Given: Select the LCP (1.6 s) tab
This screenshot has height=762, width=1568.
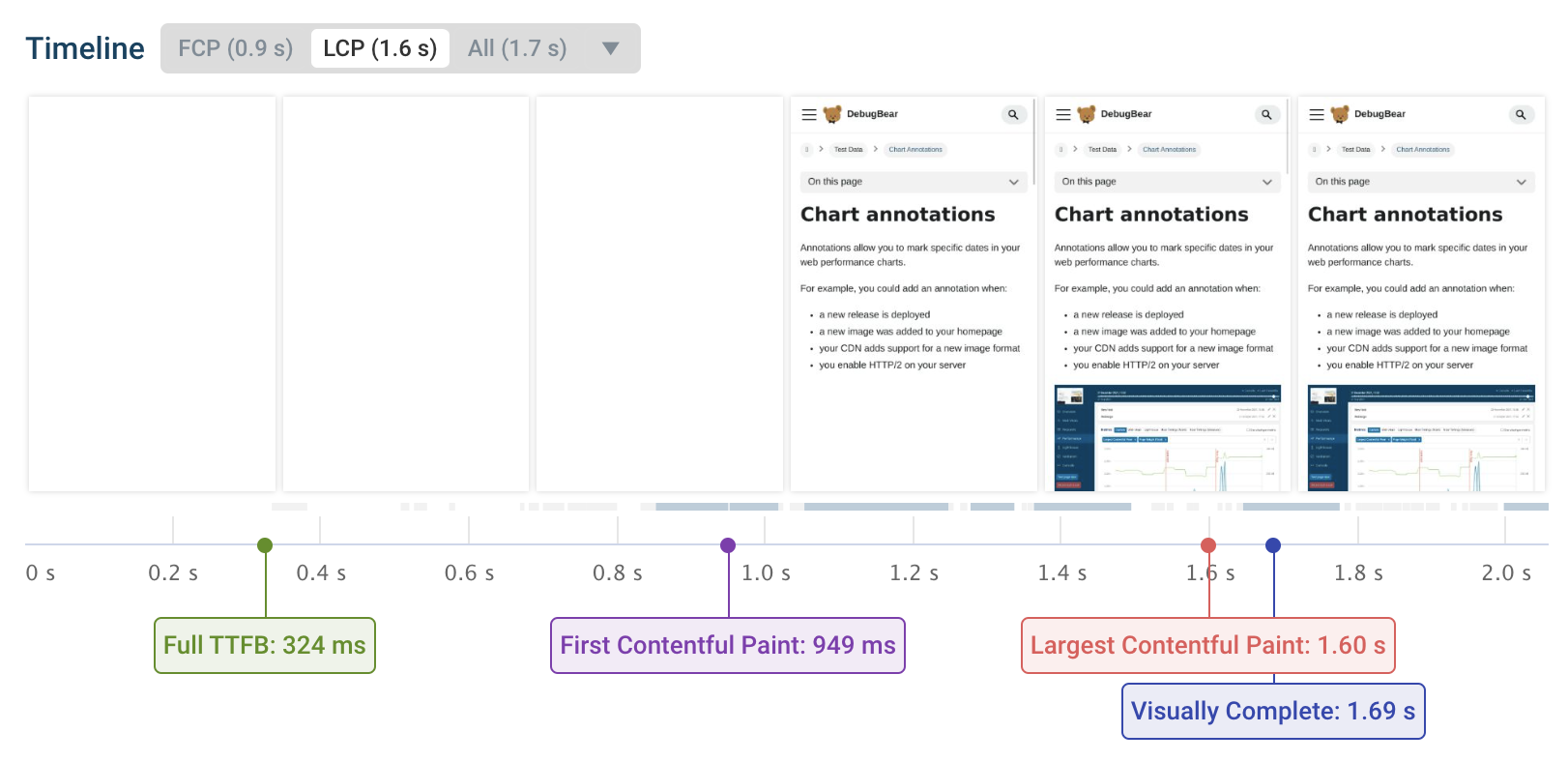Looking at the screenshot, I should (380, 48).
